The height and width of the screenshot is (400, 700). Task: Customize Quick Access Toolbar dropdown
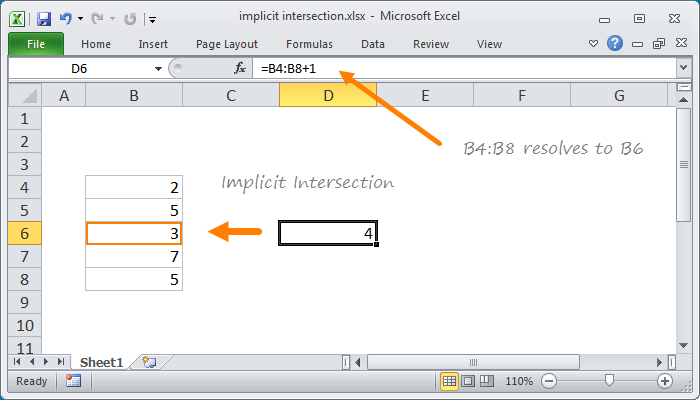(153, 20)
